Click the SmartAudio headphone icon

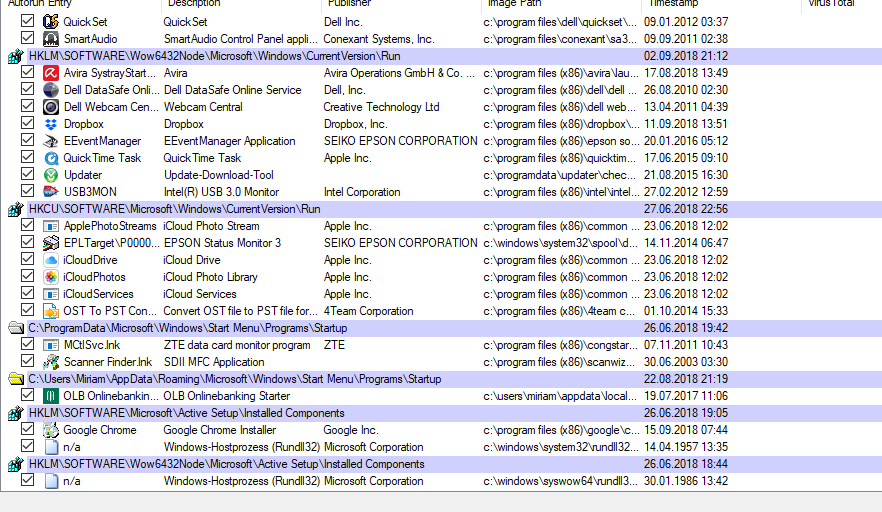tap(51, 39)
